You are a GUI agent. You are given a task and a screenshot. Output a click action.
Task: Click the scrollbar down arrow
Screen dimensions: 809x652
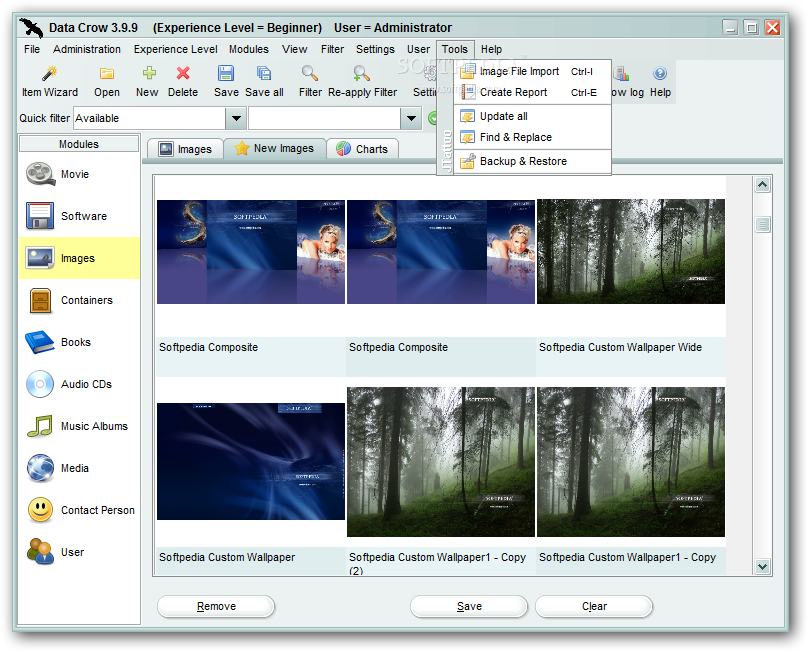click(x=763, y=566)
